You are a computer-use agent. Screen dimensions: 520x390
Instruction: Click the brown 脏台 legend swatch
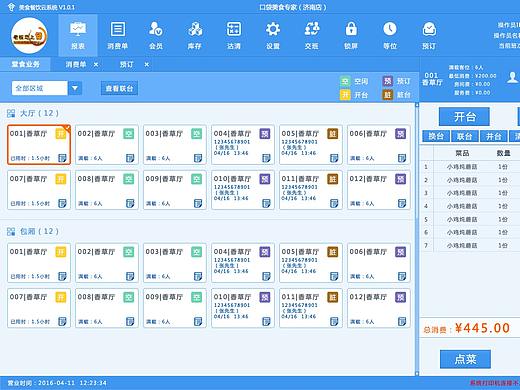(x=387, y=95)
